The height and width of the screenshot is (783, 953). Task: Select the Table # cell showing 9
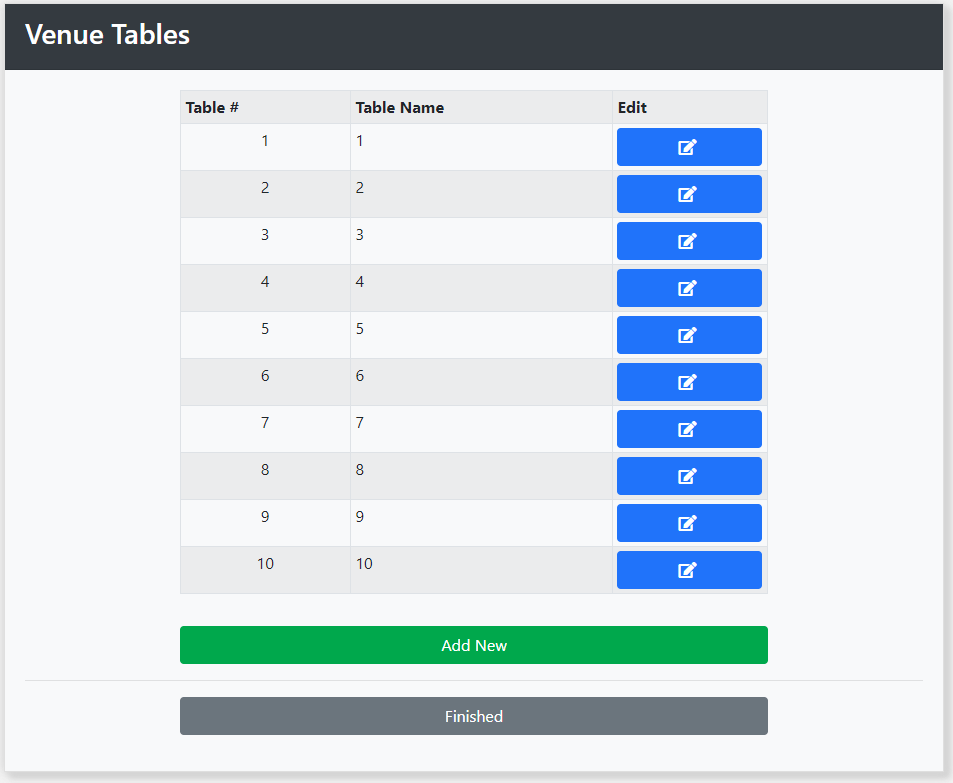tap(266, 523)
